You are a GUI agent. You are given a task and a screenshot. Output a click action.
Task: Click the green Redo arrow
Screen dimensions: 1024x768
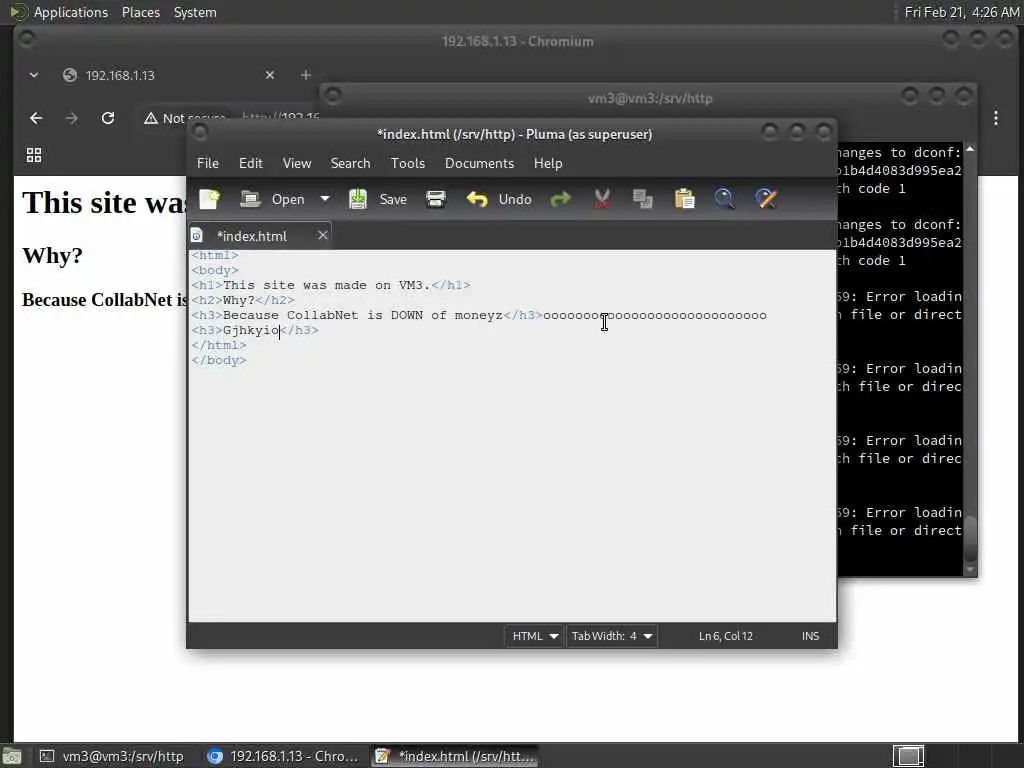(x=560, y=199)
